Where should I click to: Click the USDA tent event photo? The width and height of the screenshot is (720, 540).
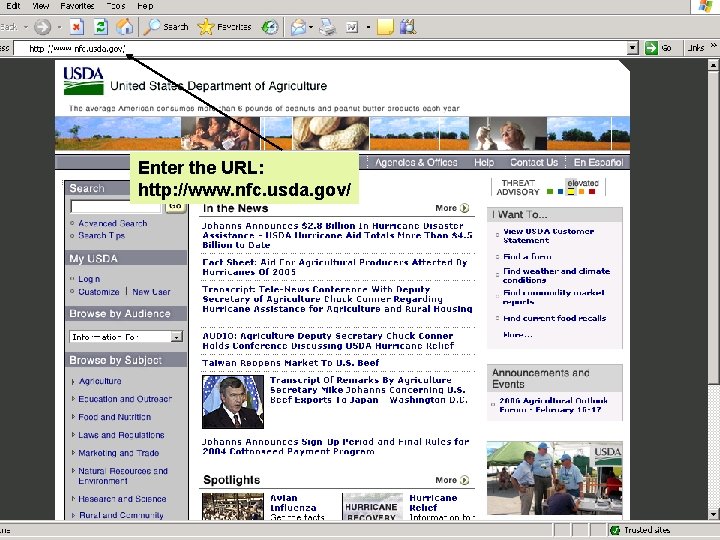pos(555,478)
